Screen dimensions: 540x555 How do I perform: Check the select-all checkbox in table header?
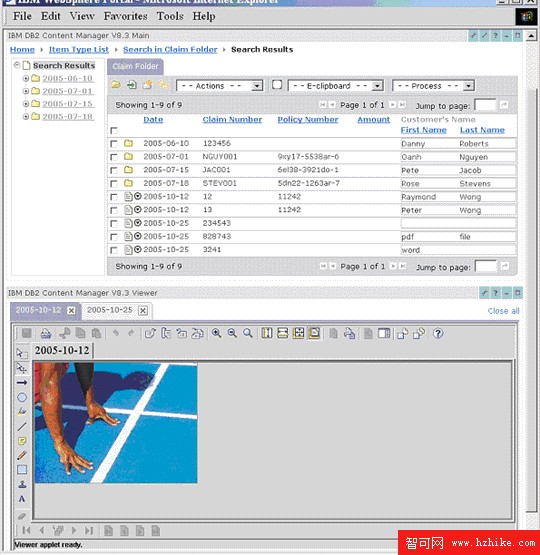pos(114,131)
